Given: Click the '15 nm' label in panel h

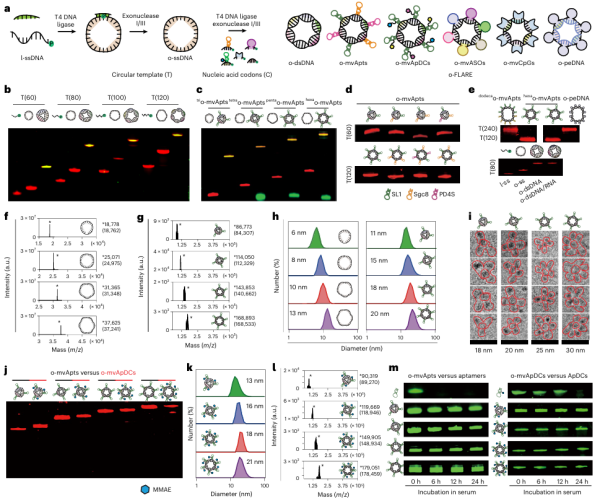Looking at the screenshot, I should pos(379,260).
